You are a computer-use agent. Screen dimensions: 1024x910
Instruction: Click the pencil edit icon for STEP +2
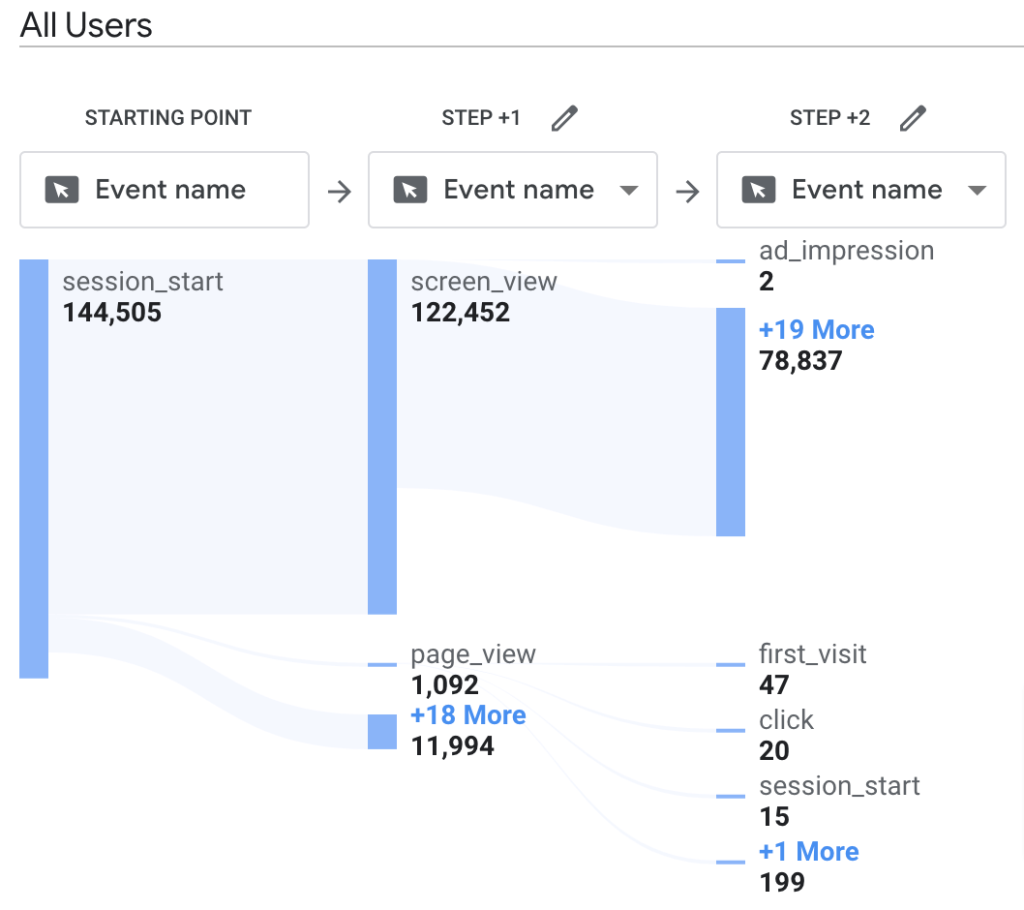click(913, 117)
